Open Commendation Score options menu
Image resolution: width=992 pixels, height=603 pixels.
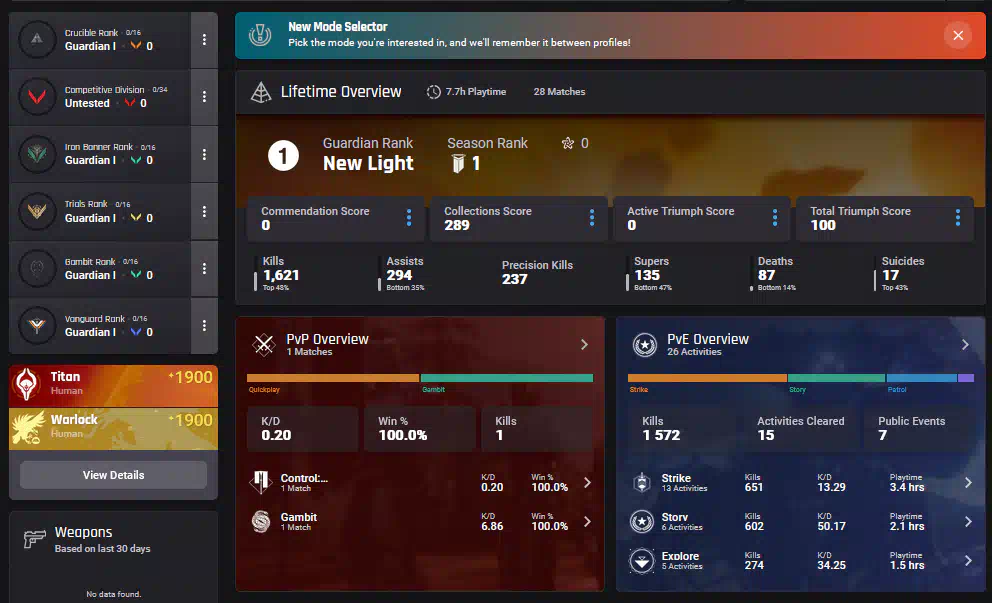[409, 218]
